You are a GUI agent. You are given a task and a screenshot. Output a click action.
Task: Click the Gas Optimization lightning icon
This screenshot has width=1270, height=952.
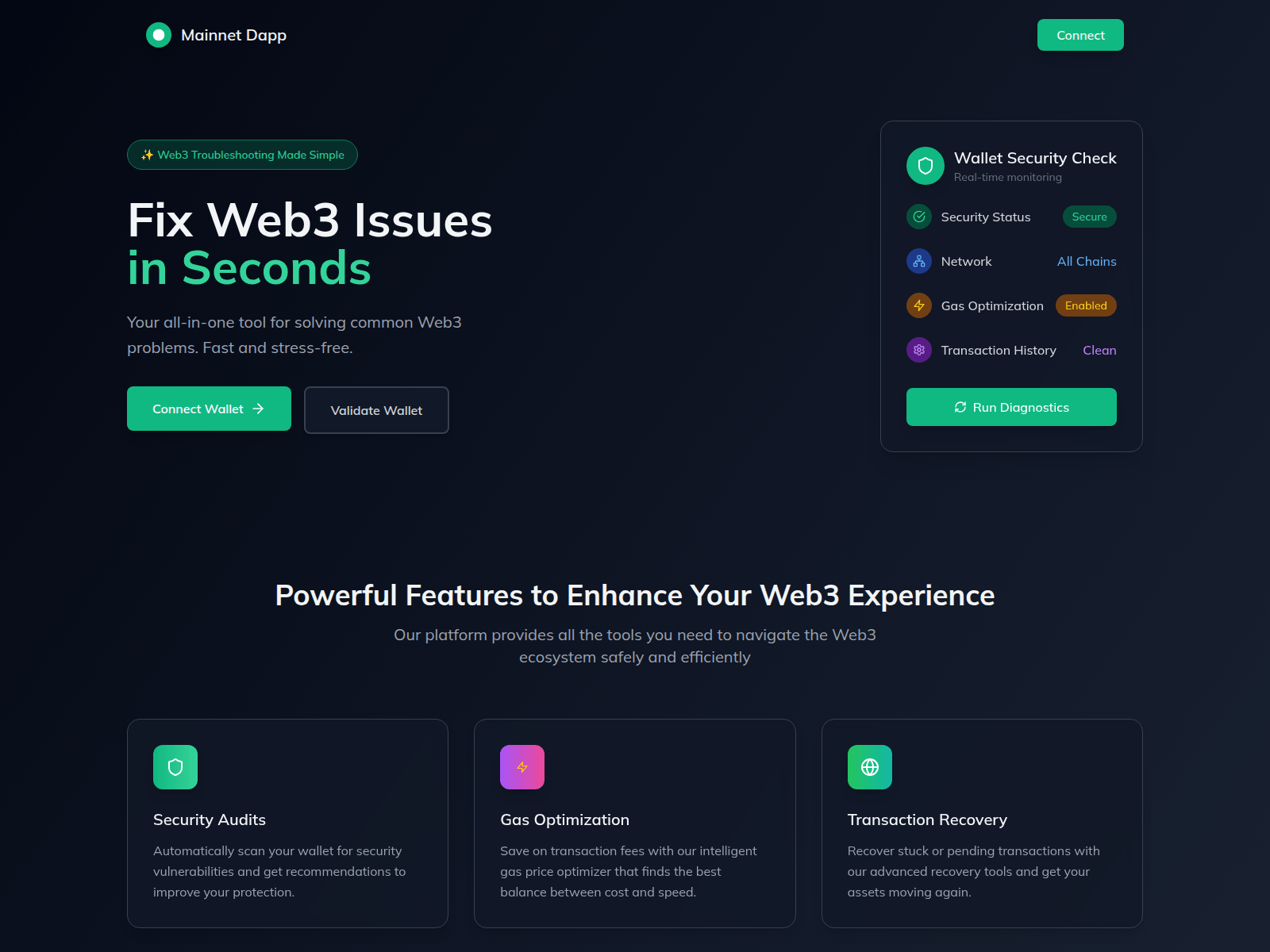pyautogui.click(x=919, y=305)
